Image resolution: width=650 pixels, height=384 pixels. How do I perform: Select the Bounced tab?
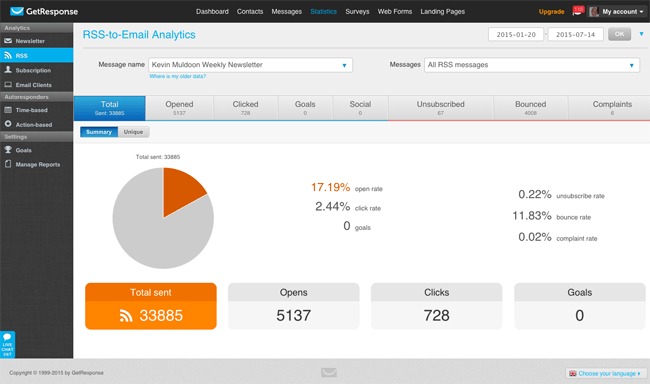tap(531, 108)
